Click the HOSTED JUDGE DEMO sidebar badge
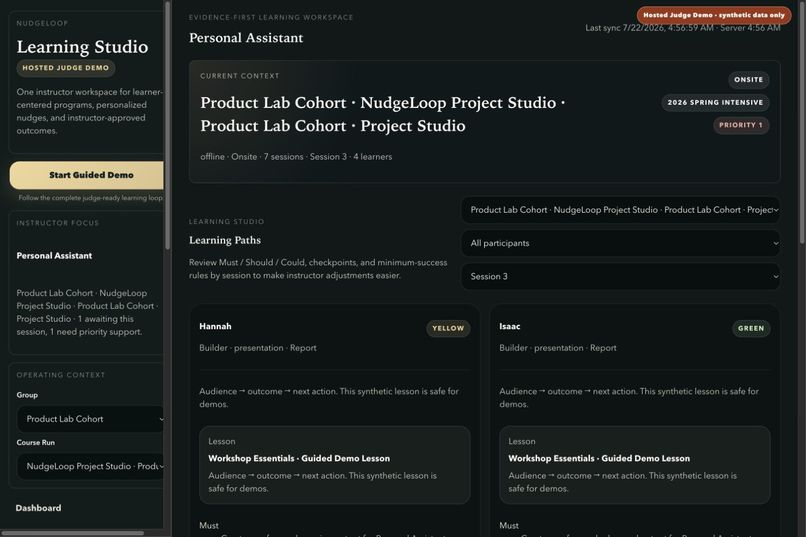Viewport: 806px width, 537px height. tap(66, 68)
